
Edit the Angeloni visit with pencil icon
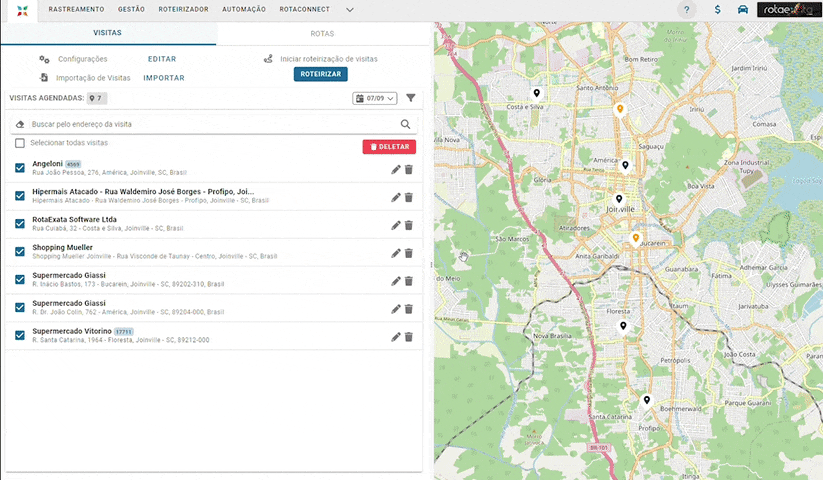[396, 169]
